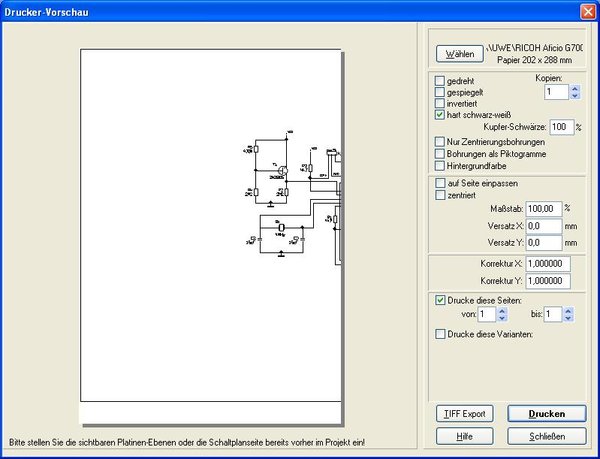Click the bis page number field

pos(553,314)
